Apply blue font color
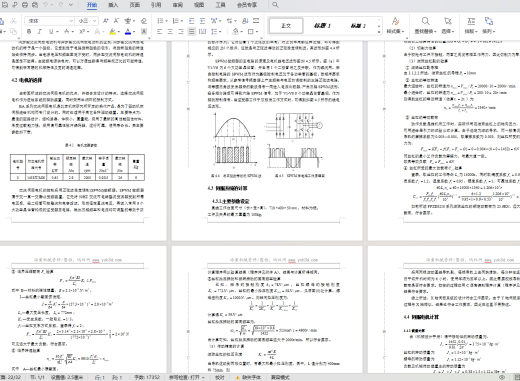 coord(128,32)
